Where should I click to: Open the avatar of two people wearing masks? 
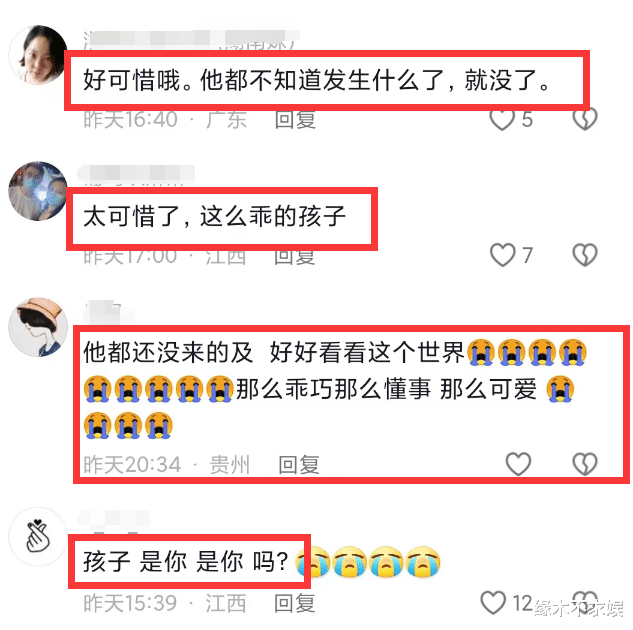point(38,191)
